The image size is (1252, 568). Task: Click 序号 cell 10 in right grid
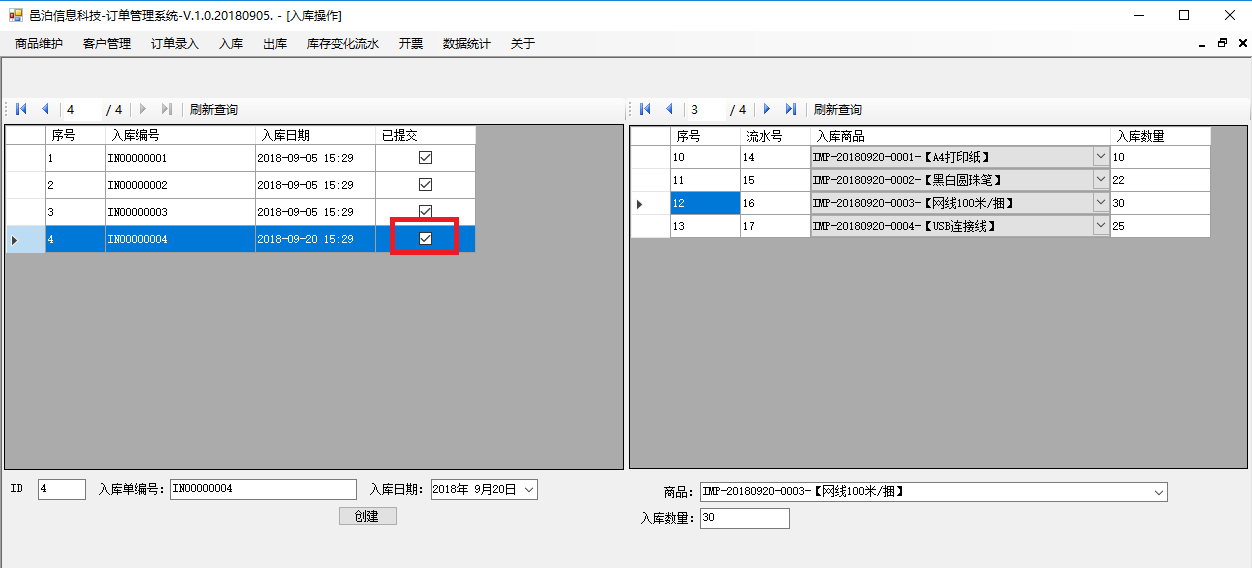coord(705,157)
